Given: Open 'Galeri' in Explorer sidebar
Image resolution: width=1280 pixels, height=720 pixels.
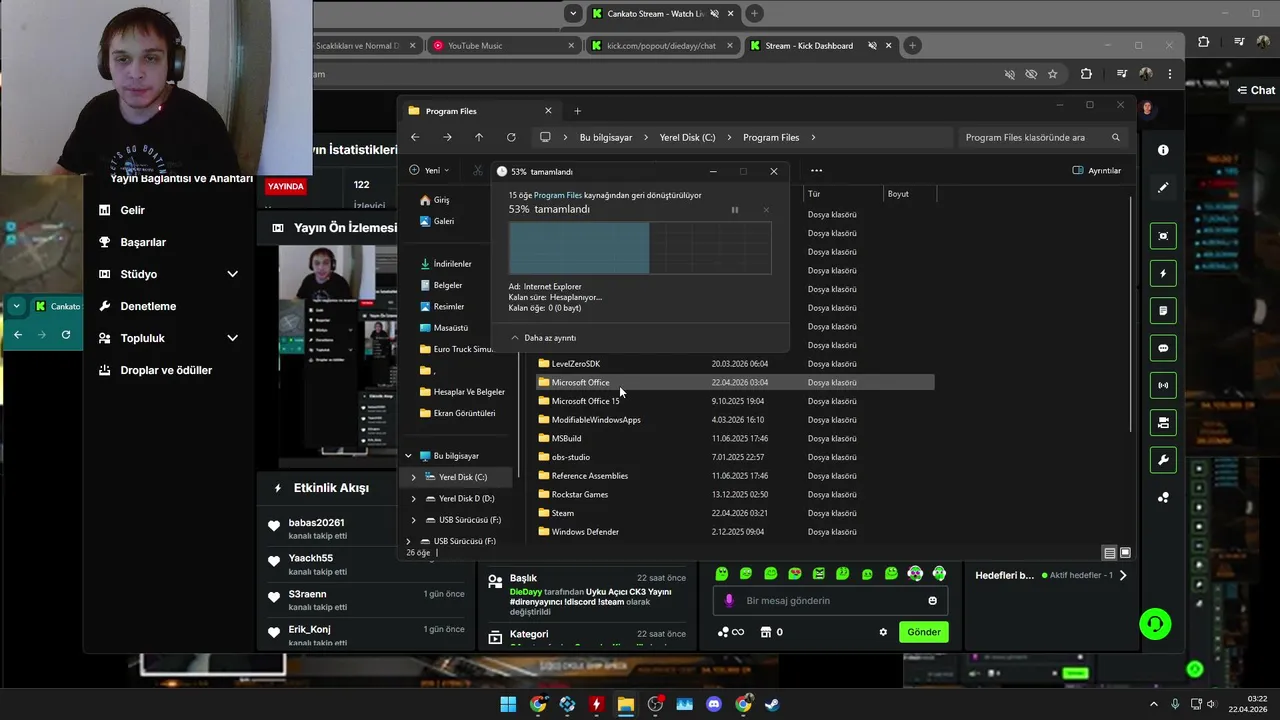Looking at the screenshot, I should click(x=436, y=221).
